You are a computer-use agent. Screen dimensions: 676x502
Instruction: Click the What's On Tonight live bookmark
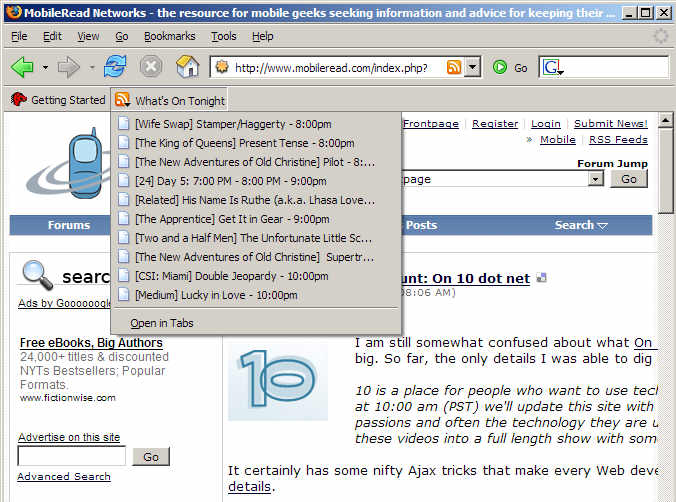click(x=169, y=100)
